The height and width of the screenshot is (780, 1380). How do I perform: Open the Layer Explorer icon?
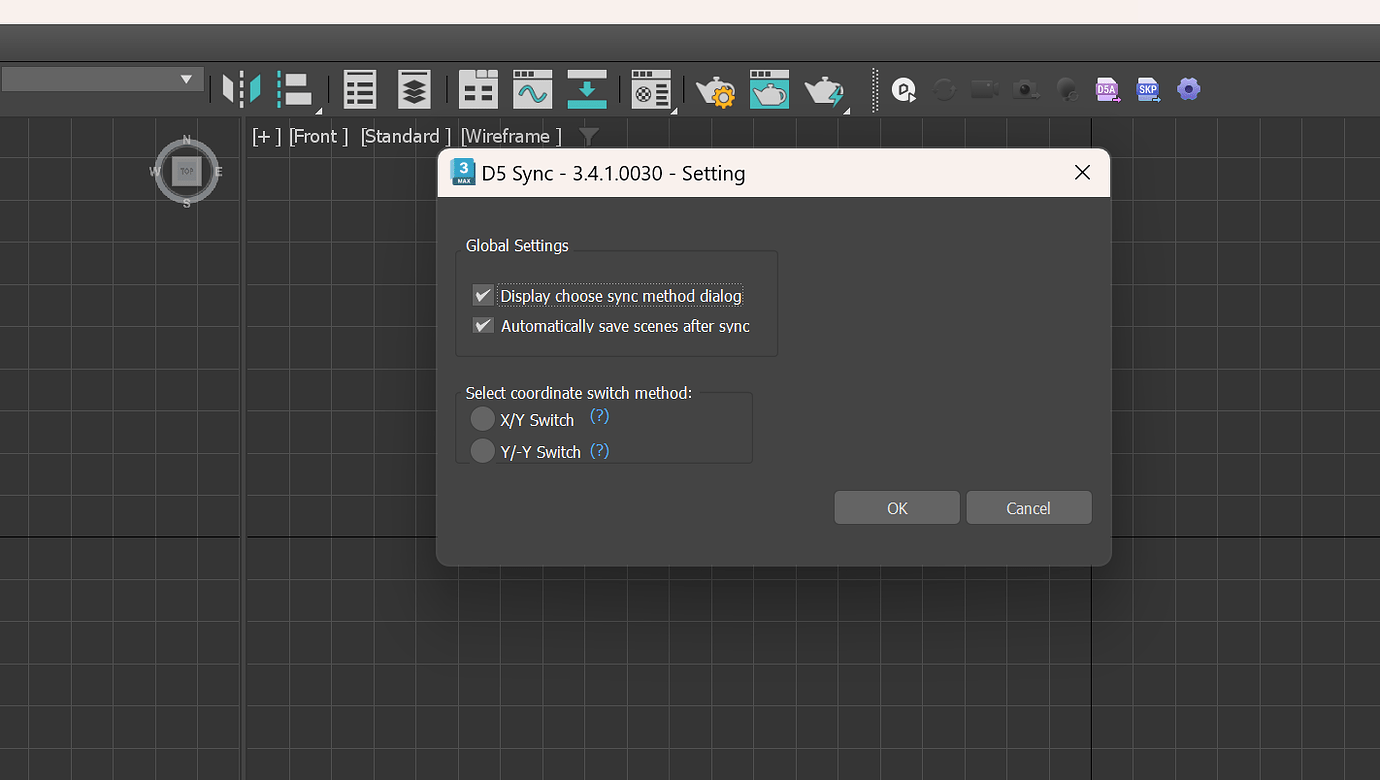pos(413,89)
